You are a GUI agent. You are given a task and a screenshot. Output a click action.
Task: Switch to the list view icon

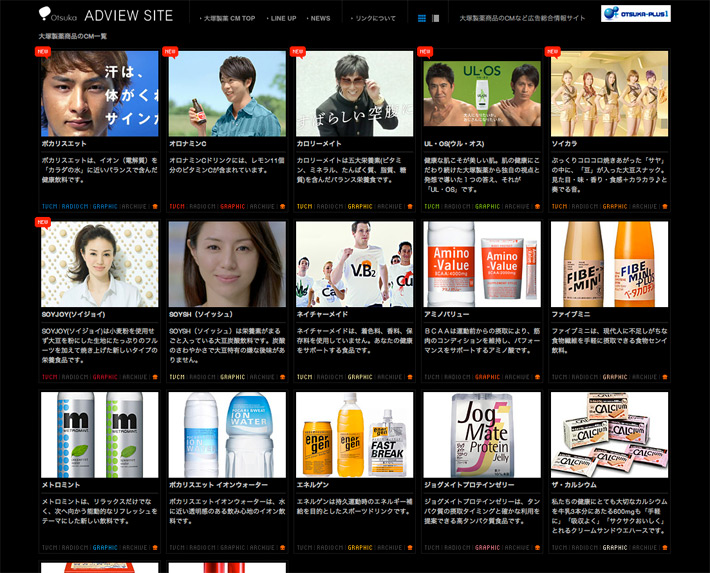click(x=436, y=18)
